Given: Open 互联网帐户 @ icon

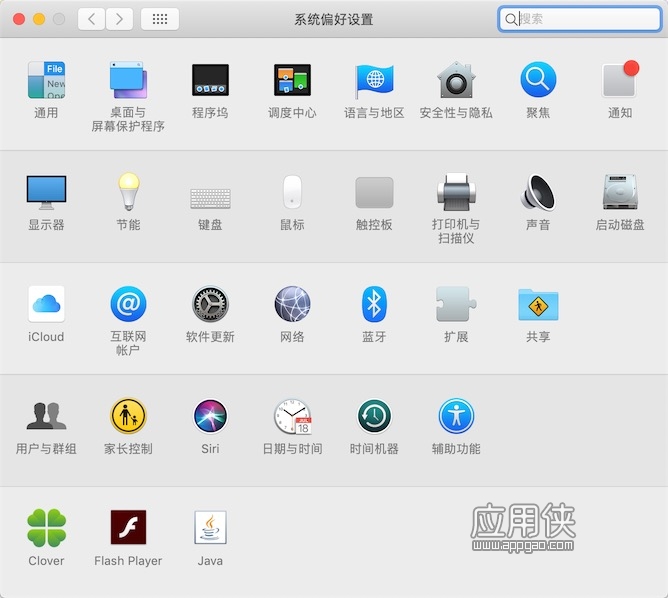Looking at the screenshot, I should click(128, 304).
